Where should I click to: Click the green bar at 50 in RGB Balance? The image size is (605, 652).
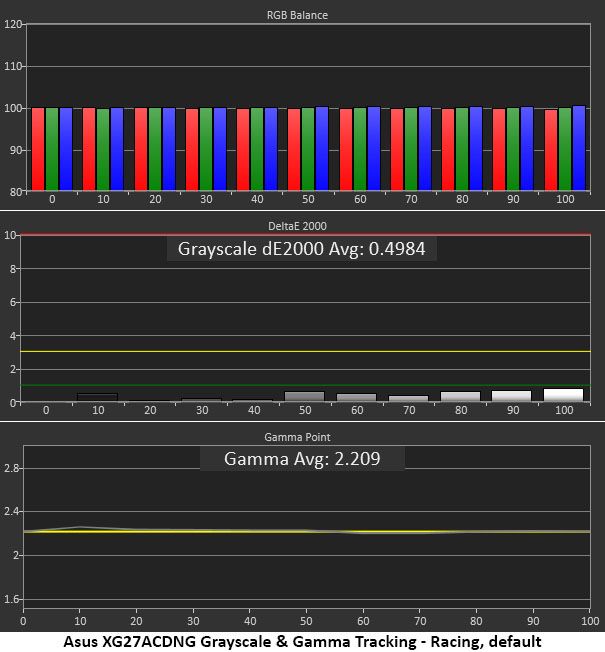coord(308,149)
